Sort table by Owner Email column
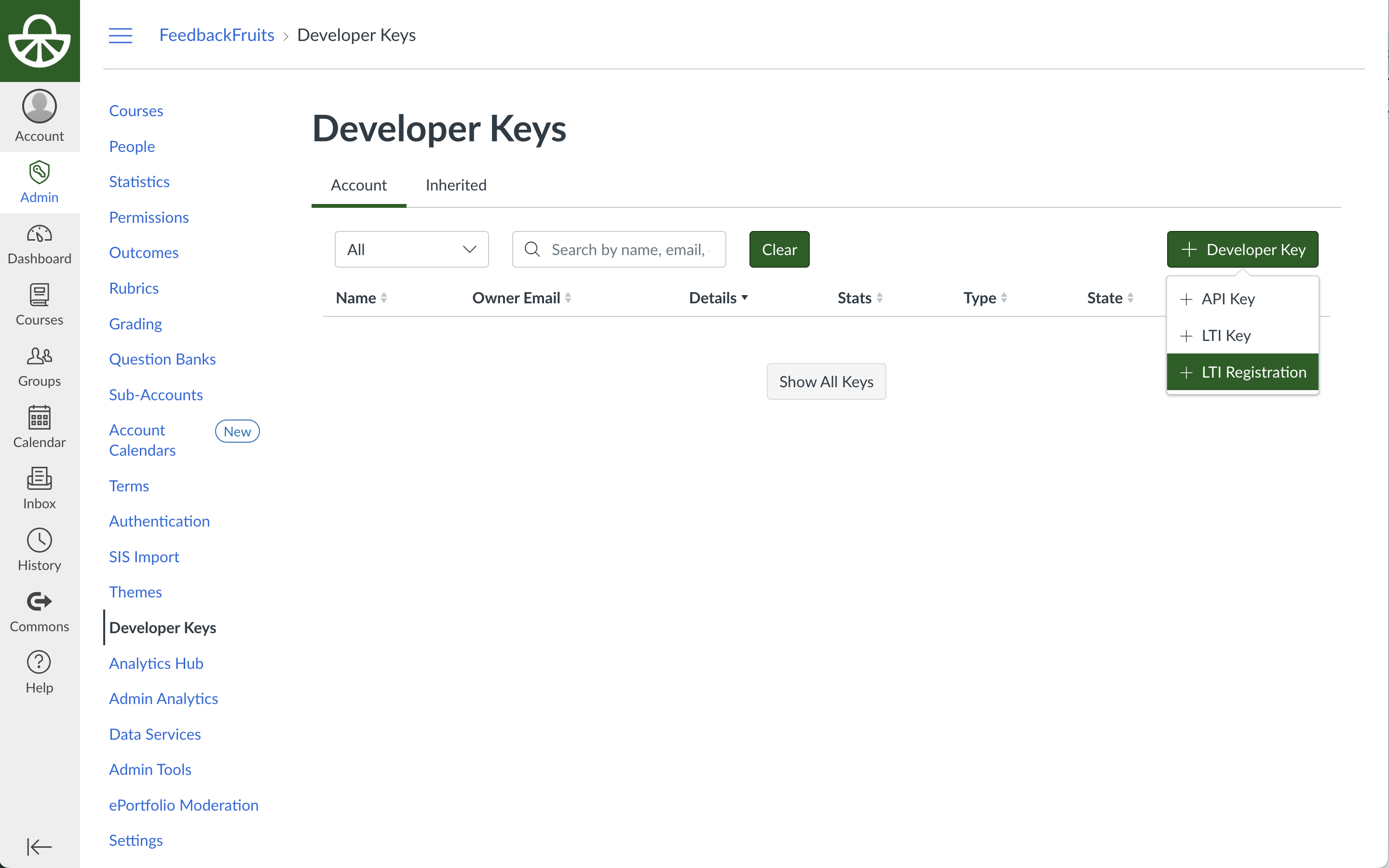Screen dimensions: 1389x868 (522, 298)
